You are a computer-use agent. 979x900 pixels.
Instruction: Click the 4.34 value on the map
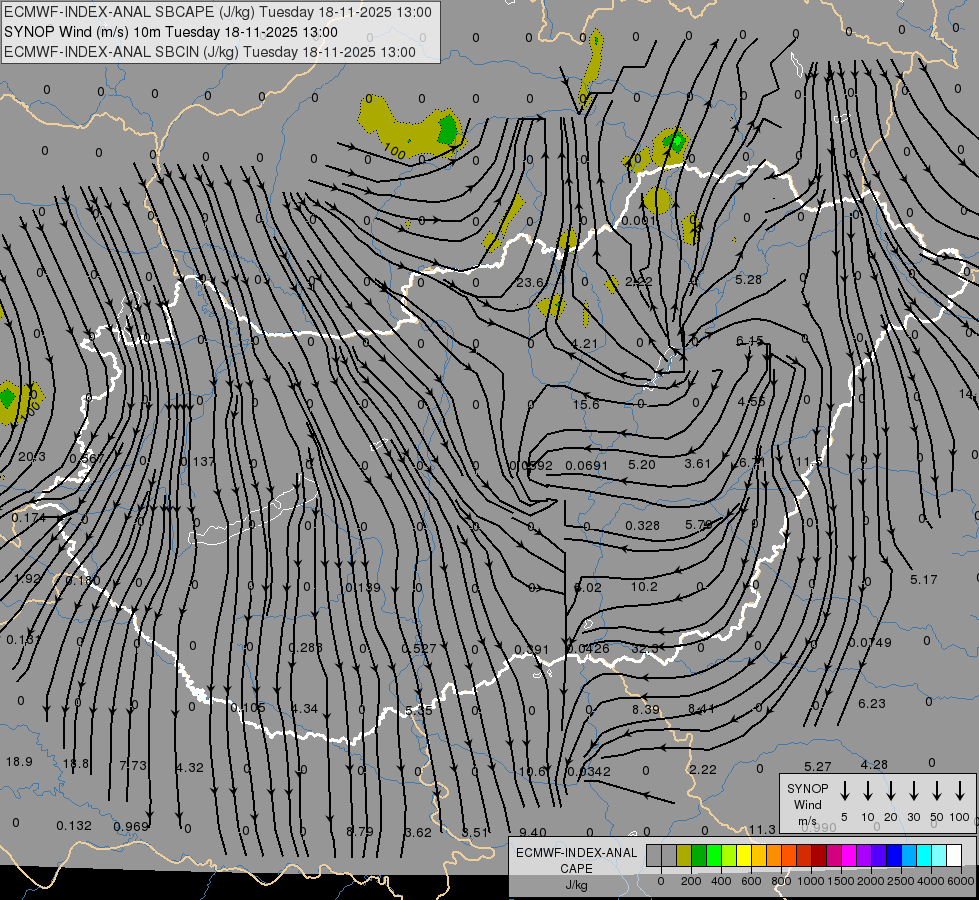click(x=304, y=708)
